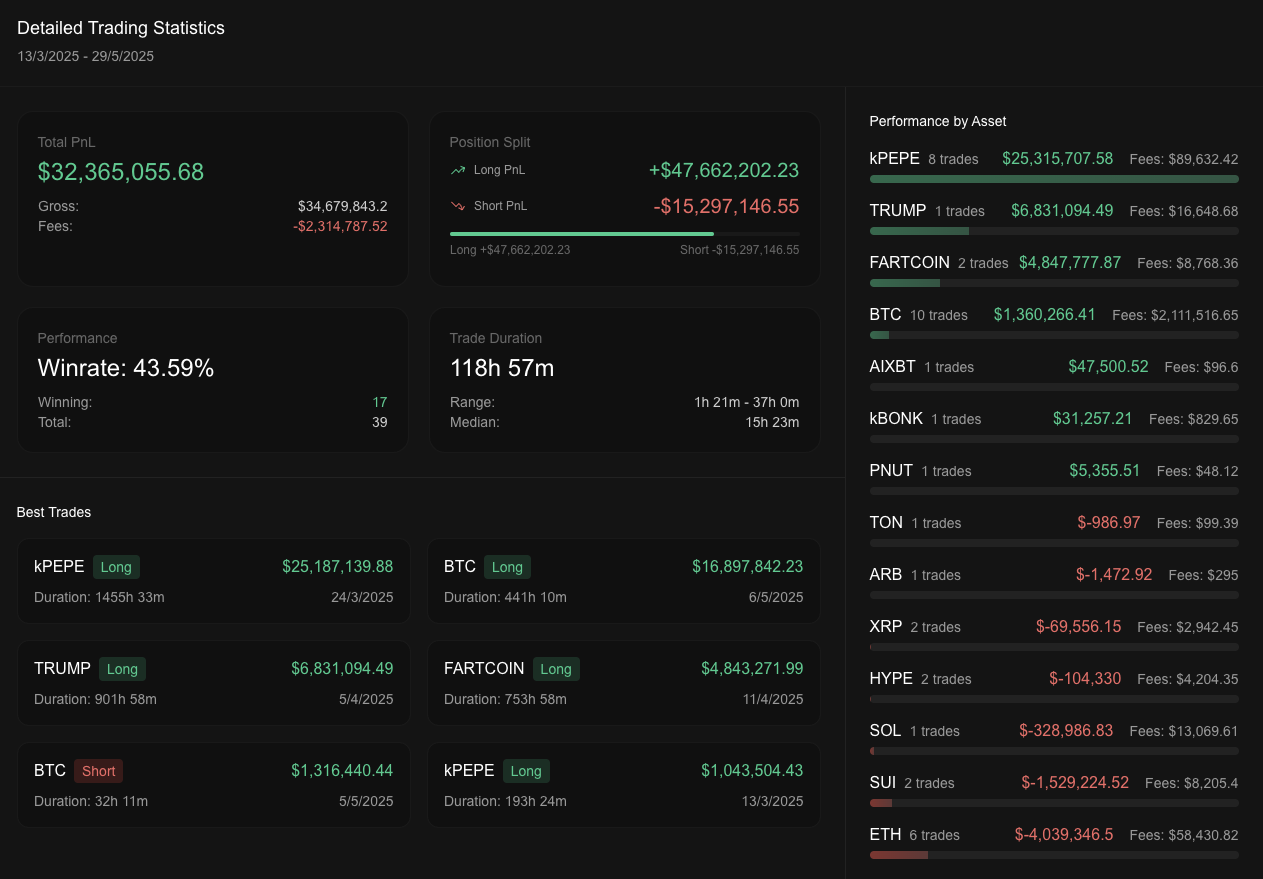Expand the Performance by Asset panel

pyautogui.click(x=937, y=121)
